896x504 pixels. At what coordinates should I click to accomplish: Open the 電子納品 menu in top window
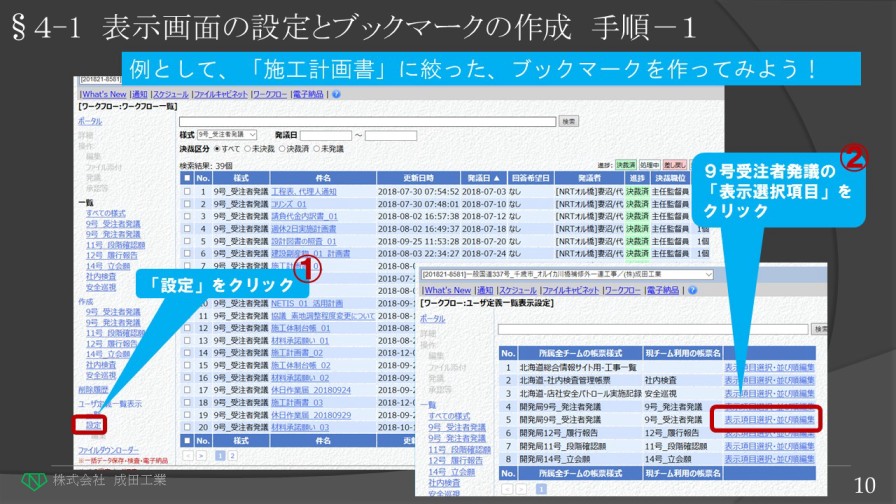click(308, 94)
